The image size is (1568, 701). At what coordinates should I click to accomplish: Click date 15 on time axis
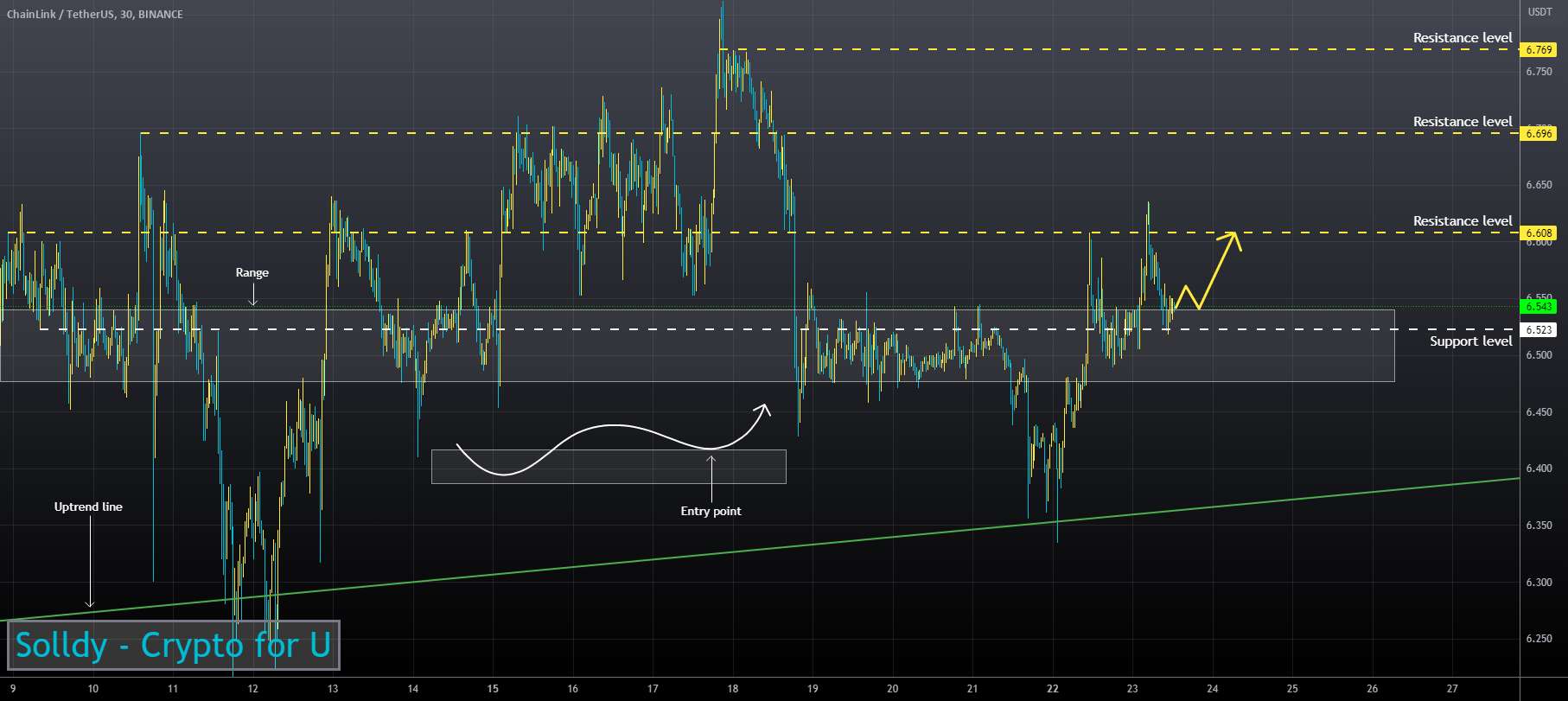click(493, 689)
